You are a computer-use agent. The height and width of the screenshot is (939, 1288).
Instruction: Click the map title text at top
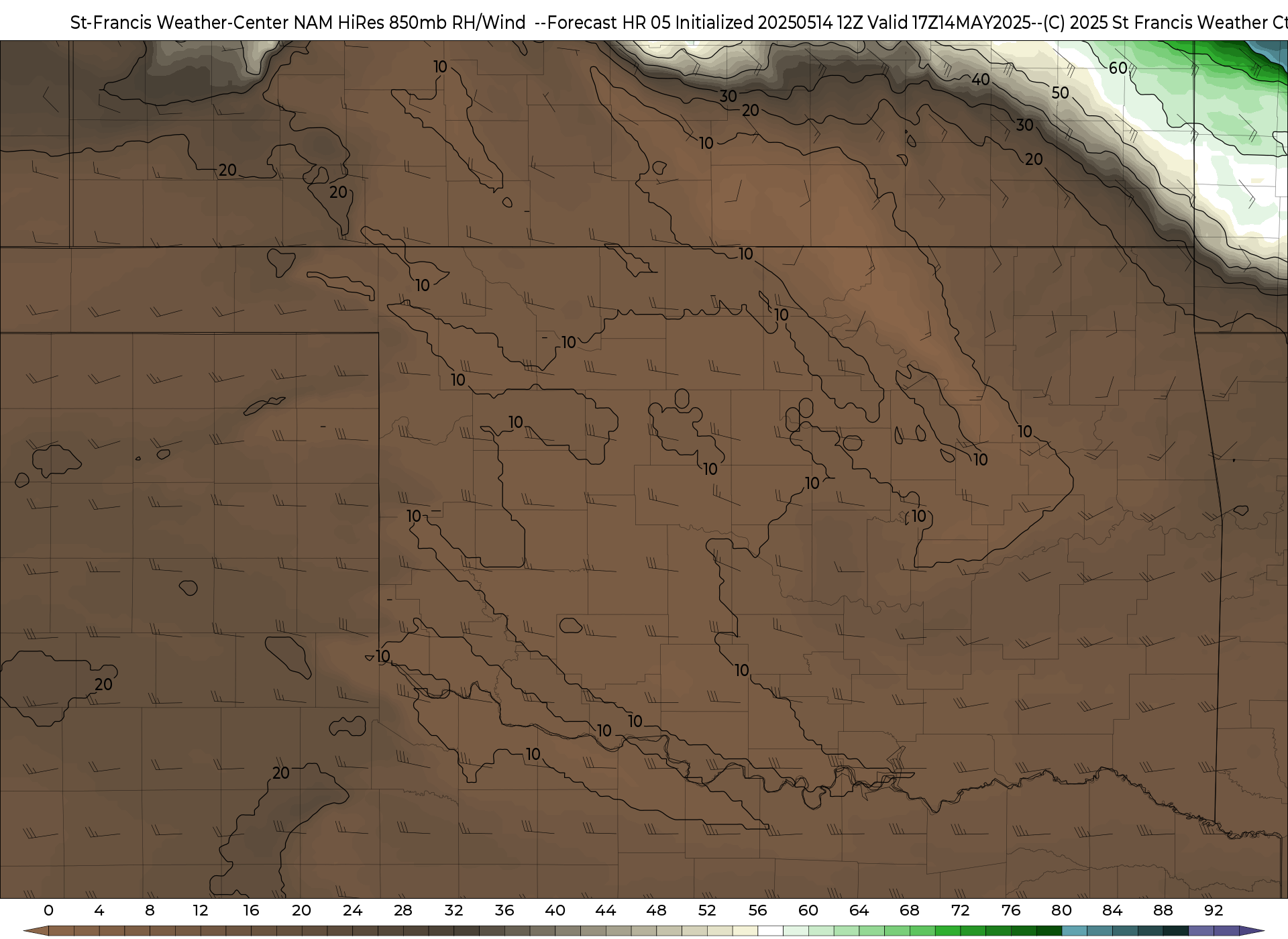(679, 23)
